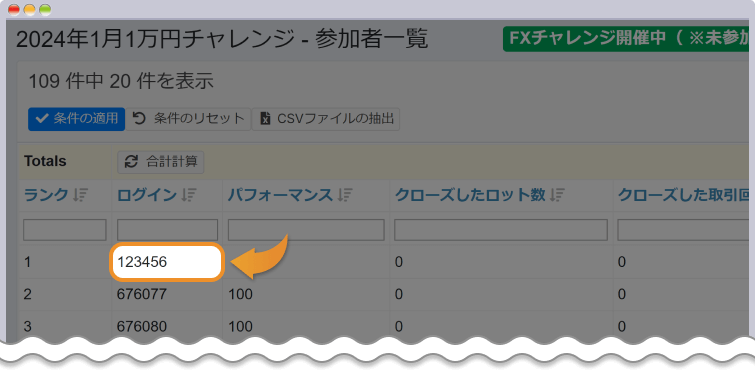Viewport: 755px width, 373px height.
Task: Maximize the window with the green button
Action: point(45,10)
